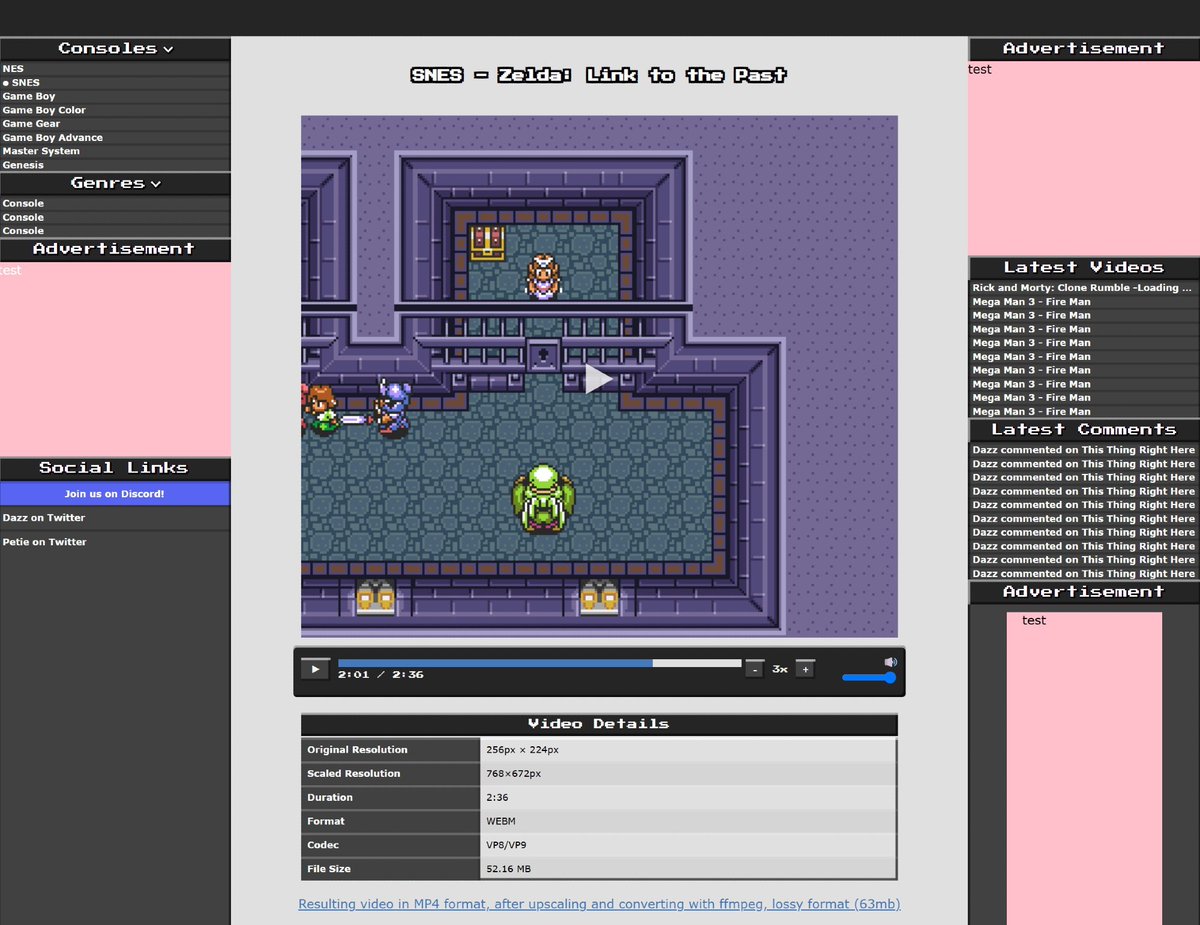This screenshot has width=1200, height=925.
Task: Adjust the blue volume slider
Action: pyautogui.click(x=868, y=678)
